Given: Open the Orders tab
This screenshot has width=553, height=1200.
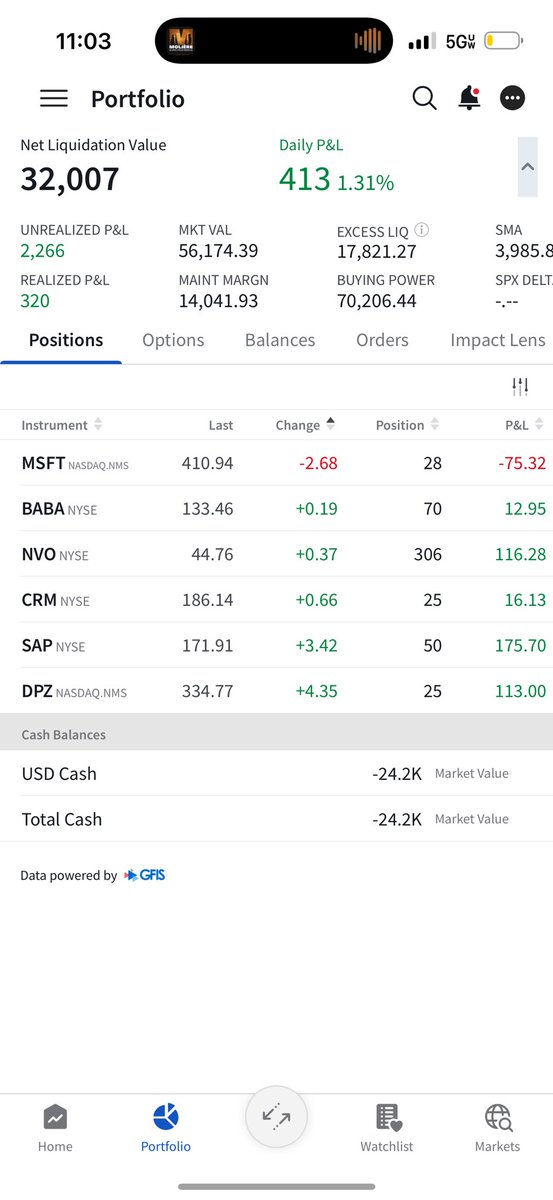Looking at the screenshot, I should [x=382, y=340].
